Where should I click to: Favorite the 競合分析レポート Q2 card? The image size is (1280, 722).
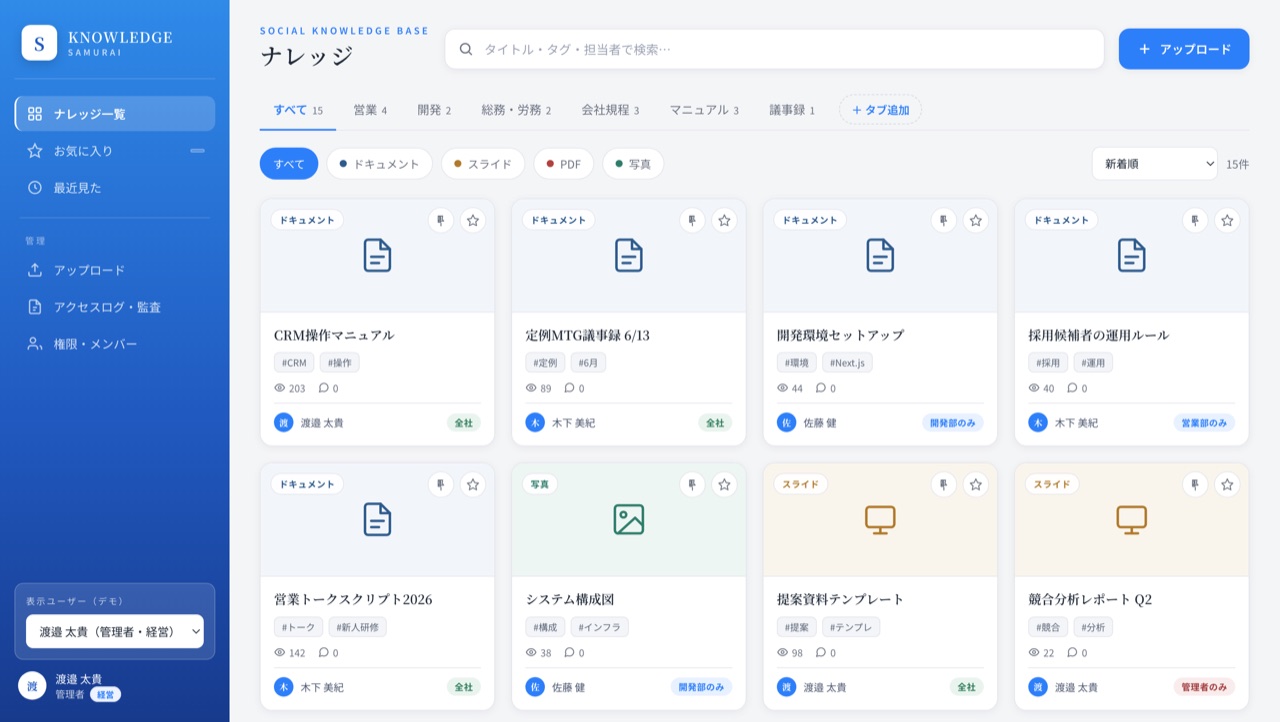coord(1227,484)
